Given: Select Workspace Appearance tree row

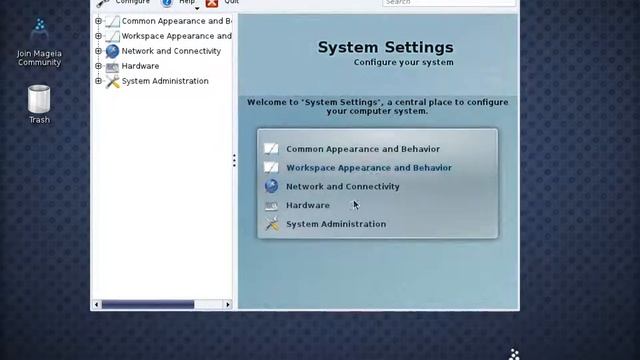Looking at the screenshot, I should tap(176, 36).
